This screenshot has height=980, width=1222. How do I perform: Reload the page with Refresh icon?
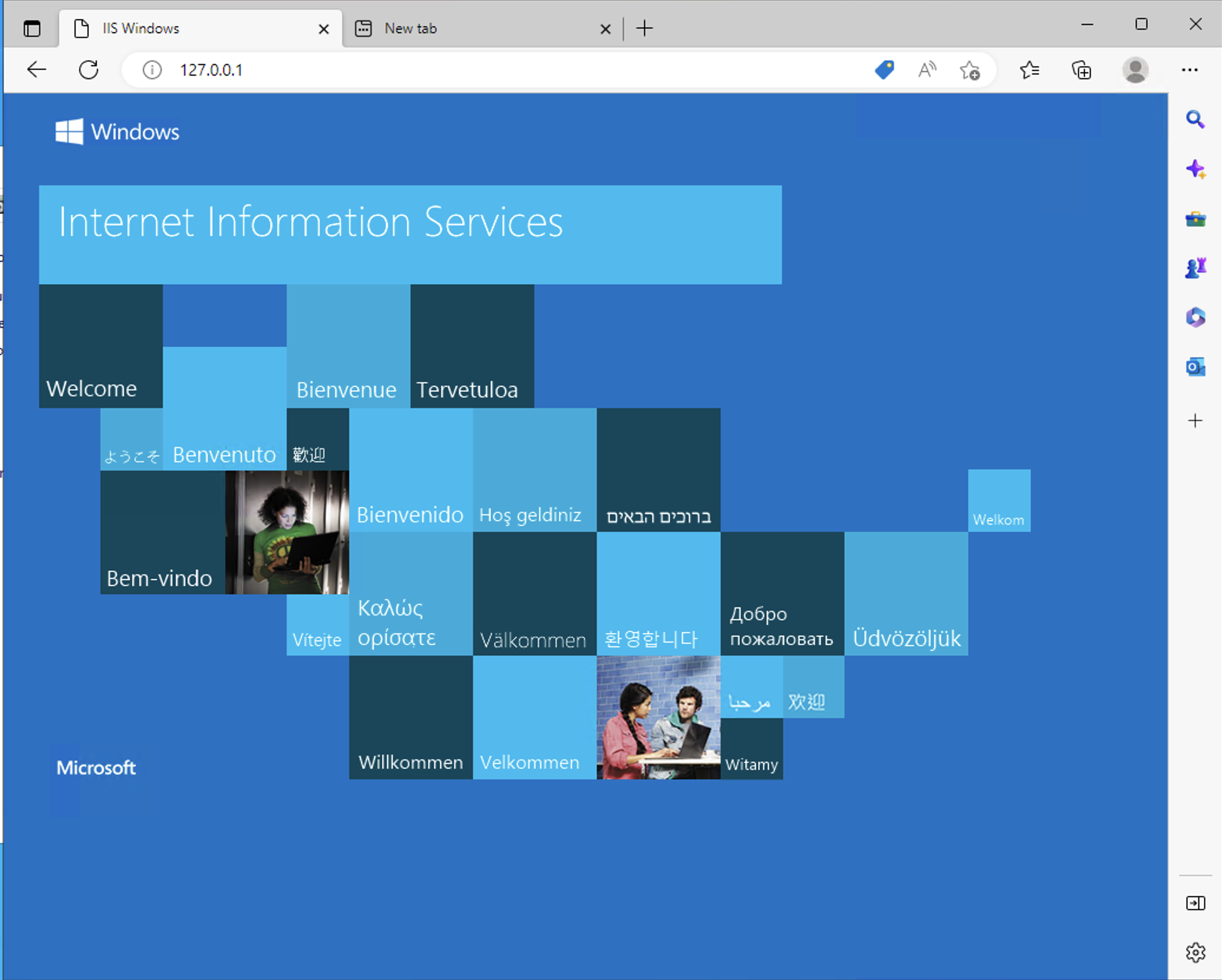pyautogui.click(x=89, y=70)
